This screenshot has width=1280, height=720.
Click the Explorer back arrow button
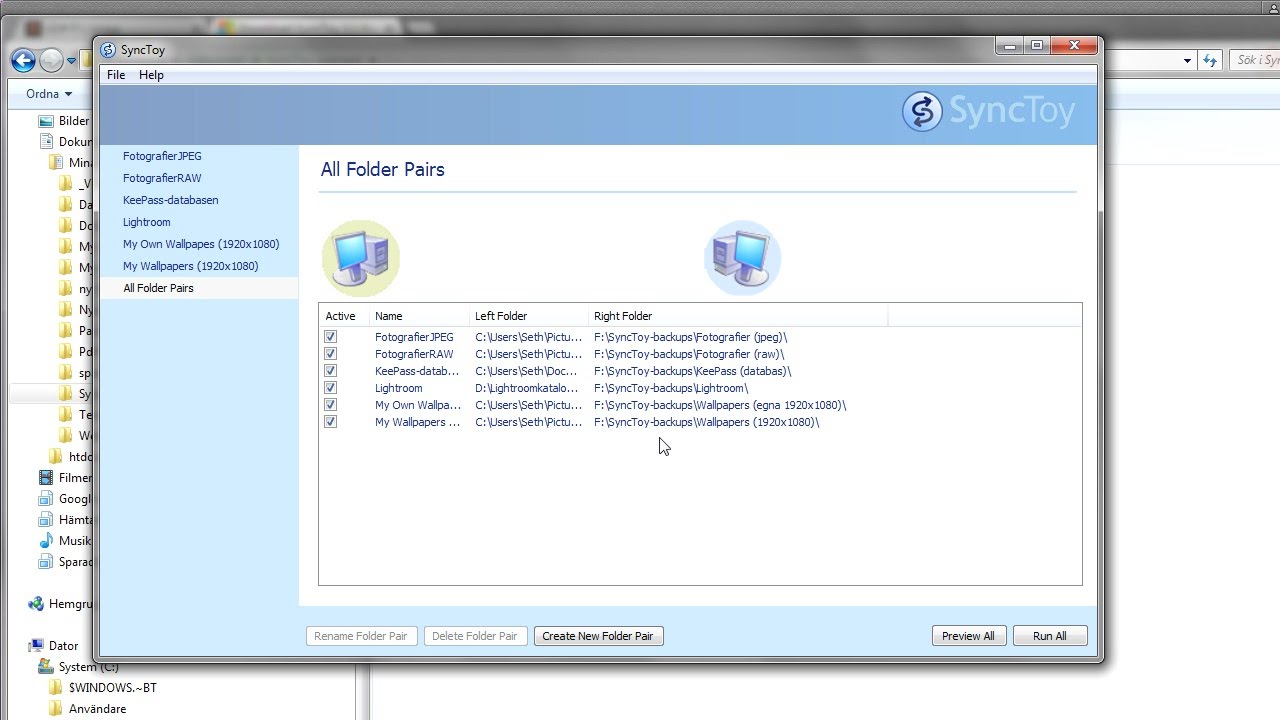pyautogui.click(x=23, y=60)
